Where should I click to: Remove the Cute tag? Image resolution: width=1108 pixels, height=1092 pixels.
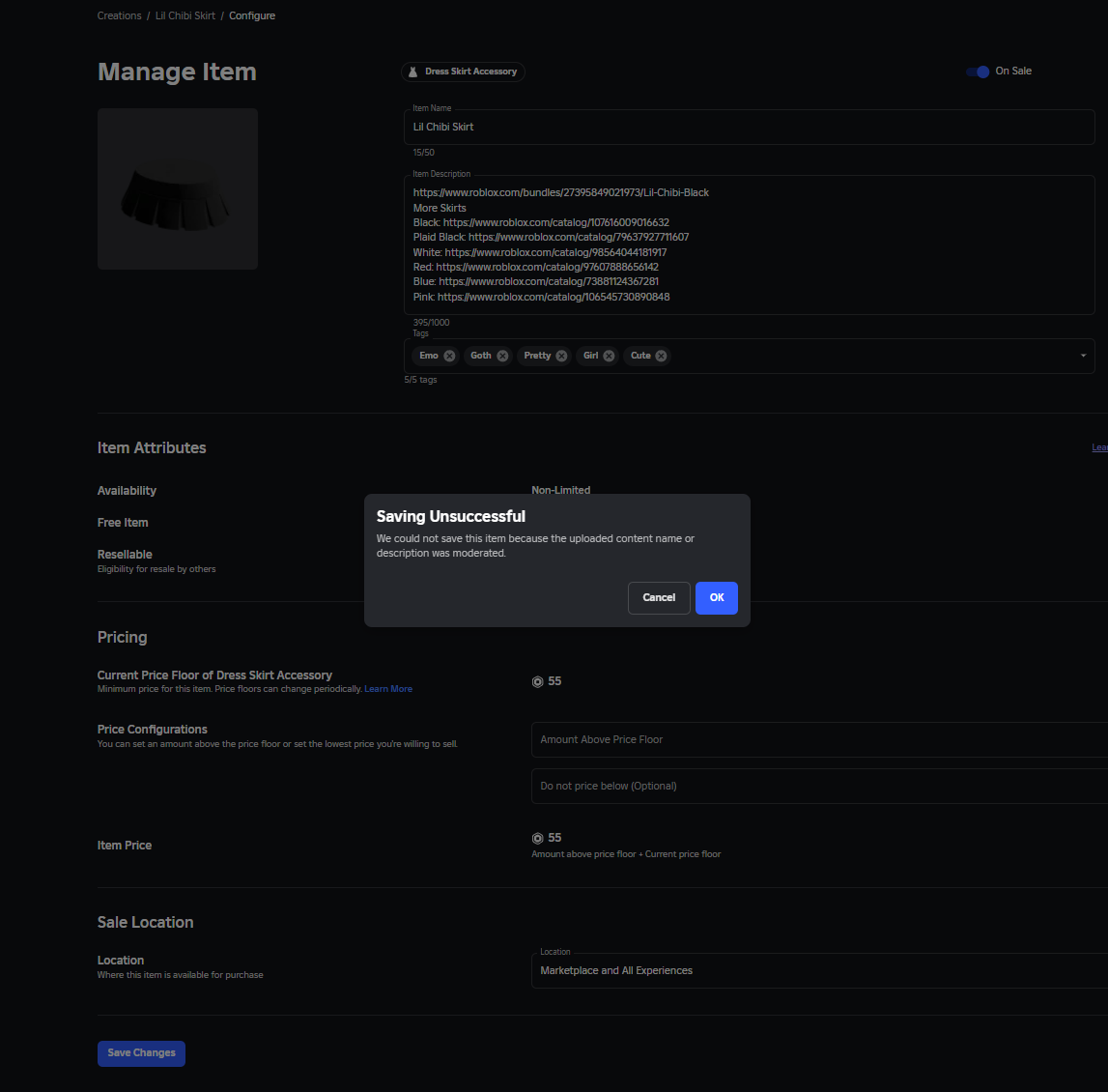[x=663, y=356]
